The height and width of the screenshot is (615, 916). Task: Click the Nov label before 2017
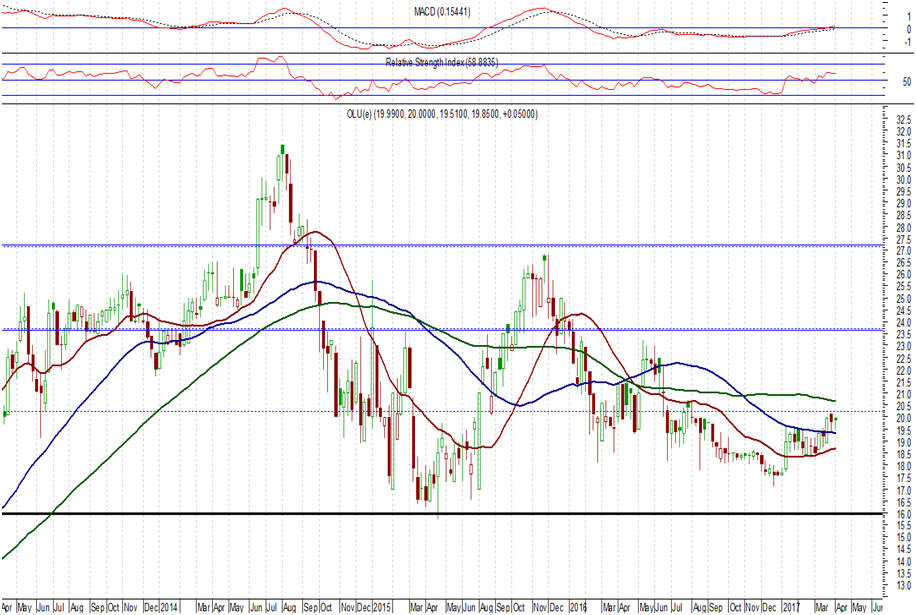(x=753, y=607)
